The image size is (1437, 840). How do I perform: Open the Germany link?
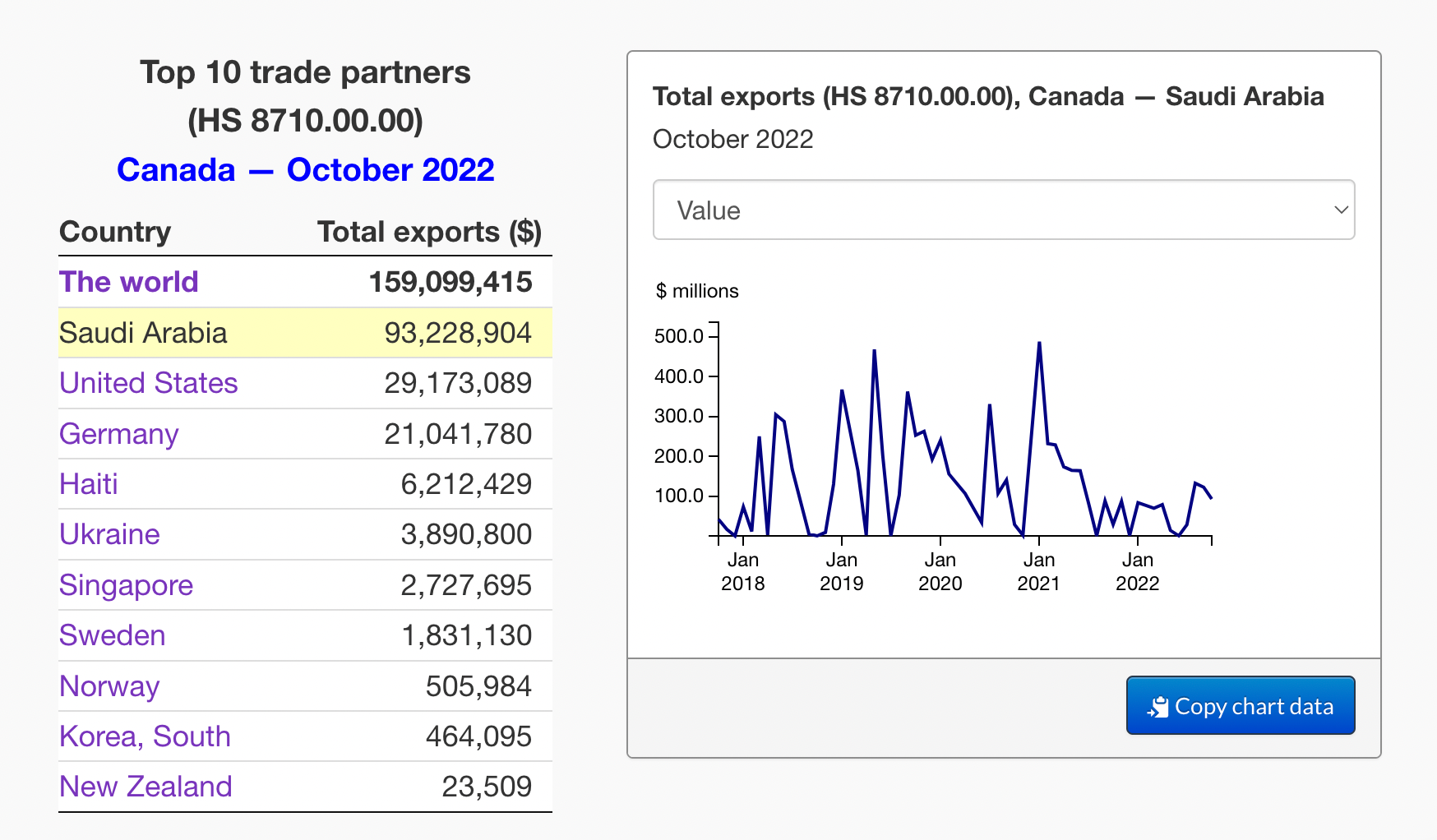click(119, 434)
